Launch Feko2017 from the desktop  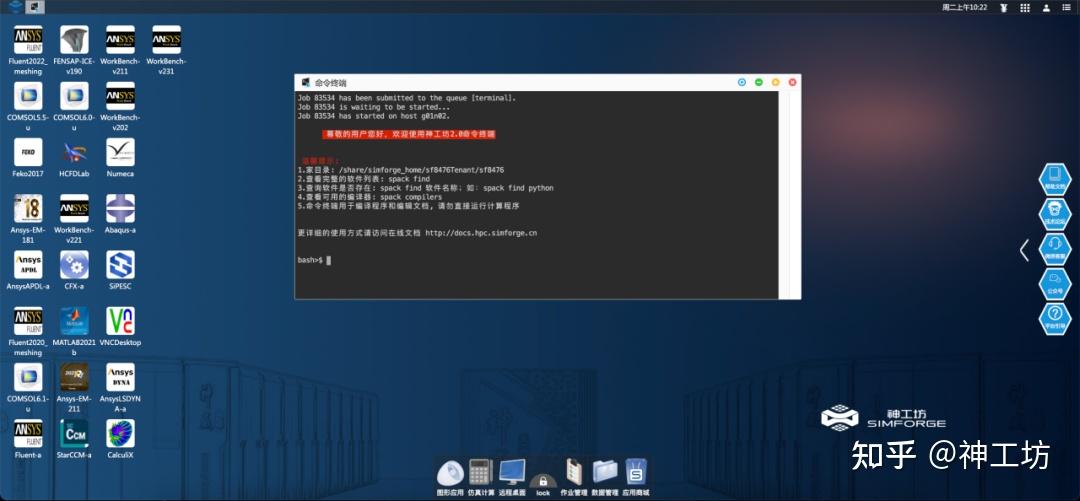click(x=28, y=152)
